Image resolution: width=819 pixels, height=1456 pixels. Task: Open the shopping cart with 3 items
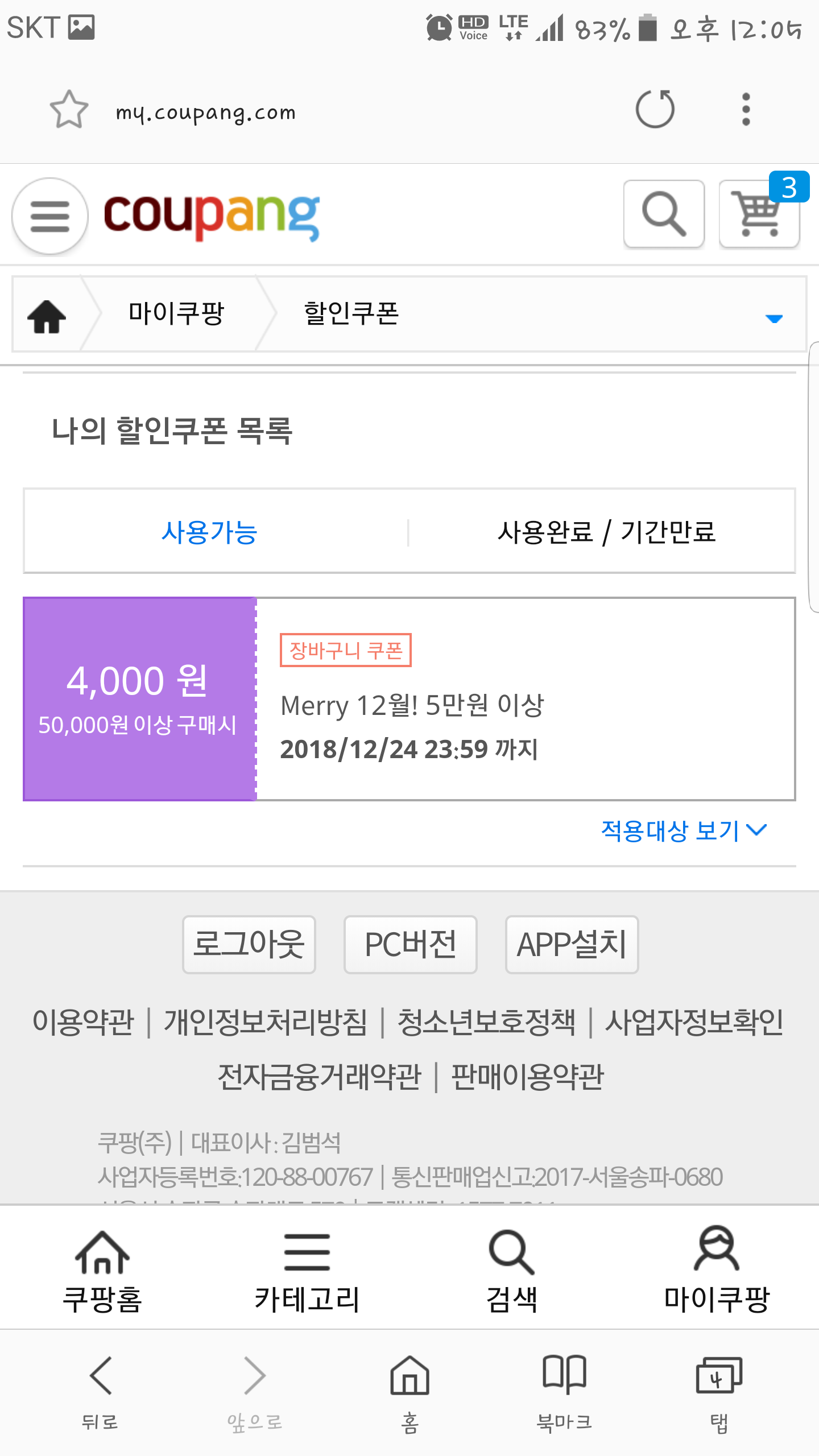pyautogui.click(x=759, y=214)
